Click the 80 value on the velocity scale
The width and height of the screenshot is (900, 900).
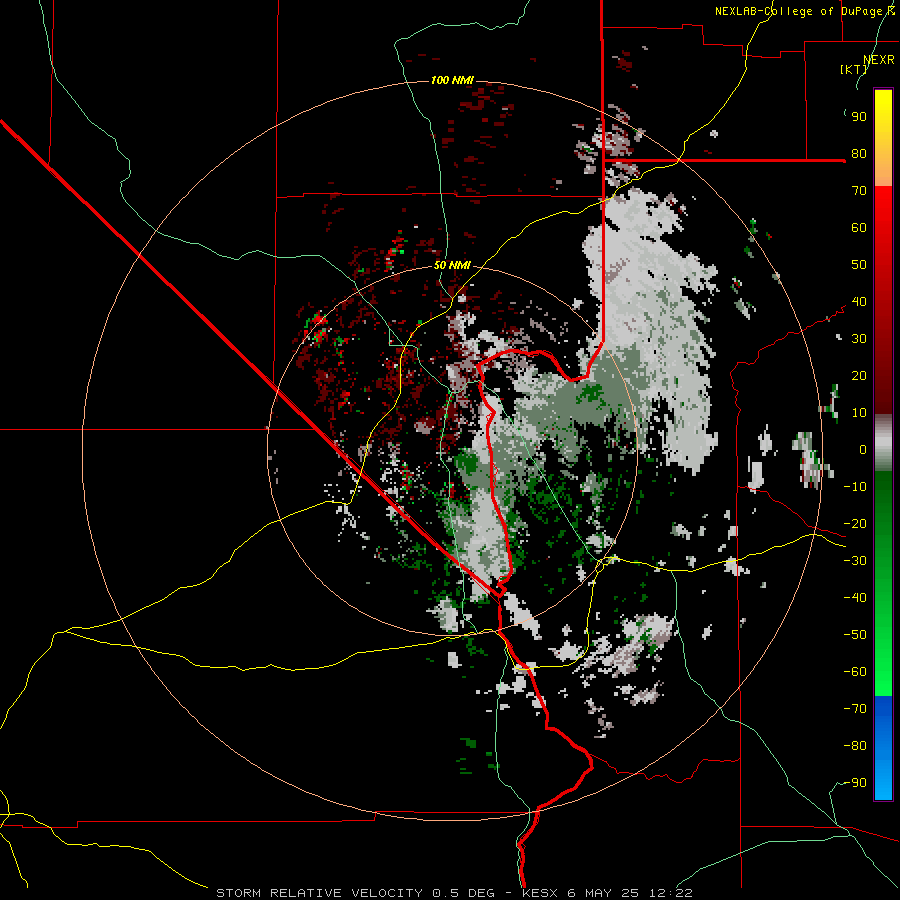pos(859,153)
